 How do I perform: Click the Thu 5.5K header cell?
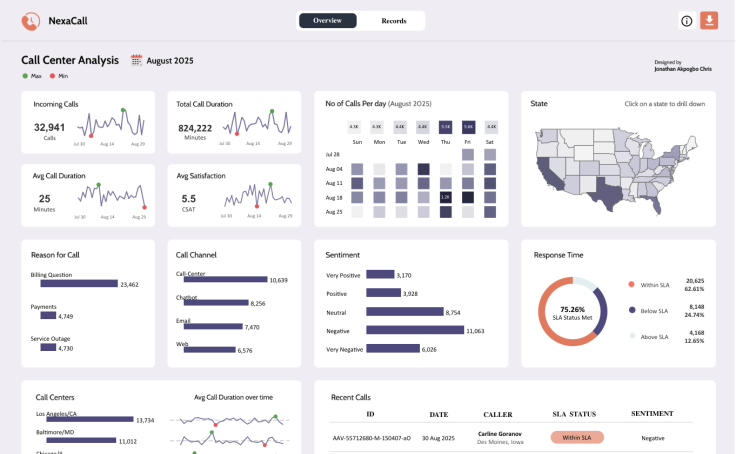[445, 127]
